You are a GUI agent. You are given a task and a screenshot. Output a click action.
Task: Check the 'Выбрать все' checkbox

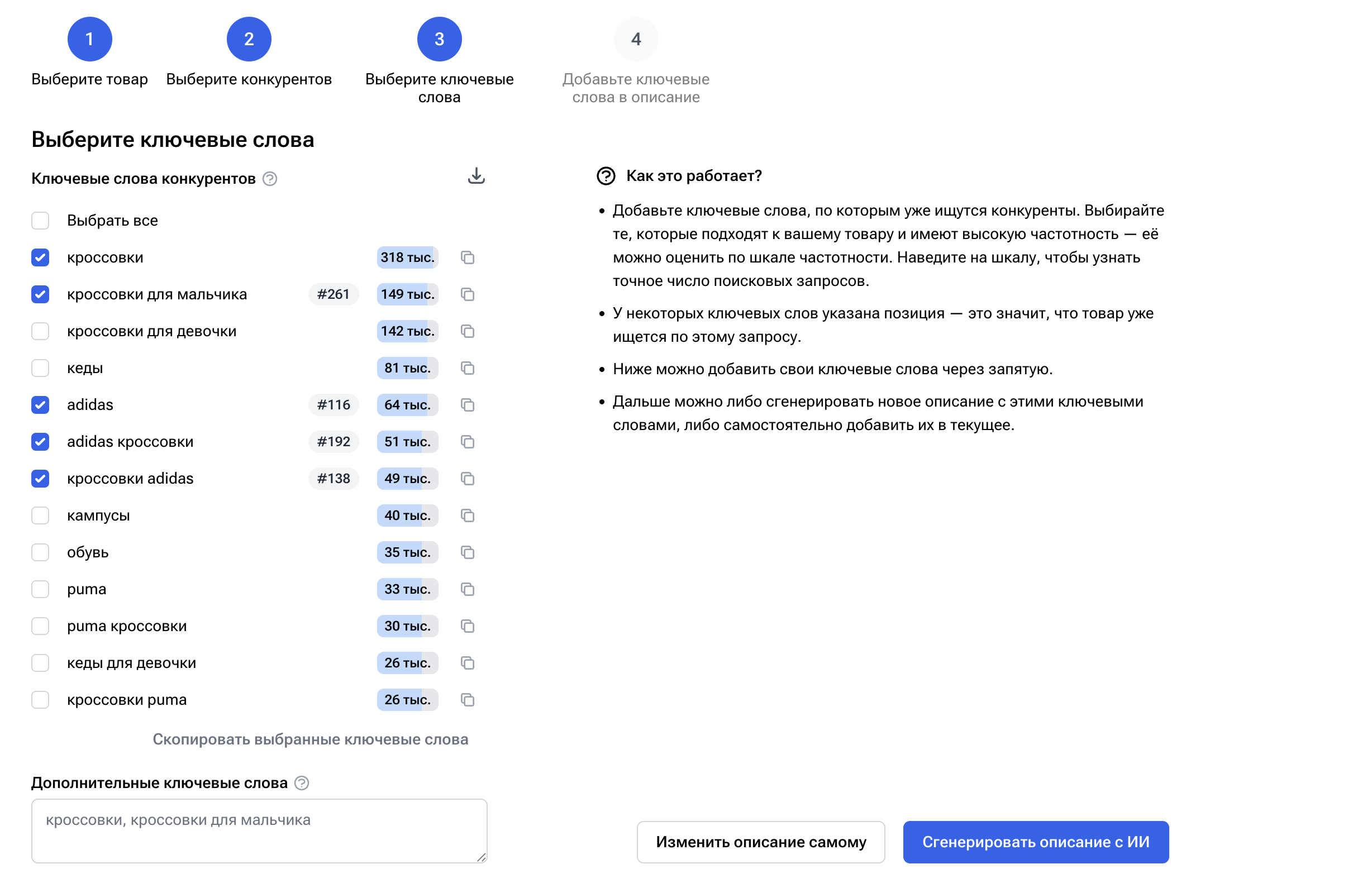click(40, 221)
